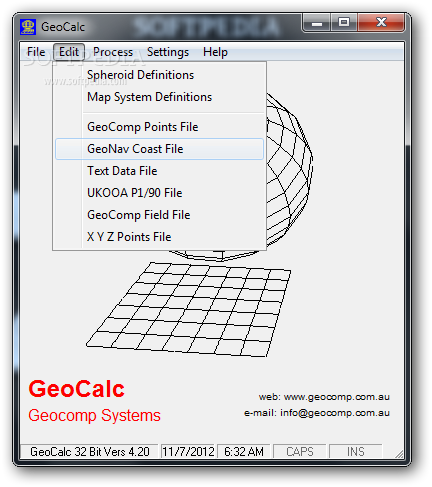This screenshot has width=432, height=487.
Task: Select UKOOA P1/90 File entry
Action: coord(159,193)
